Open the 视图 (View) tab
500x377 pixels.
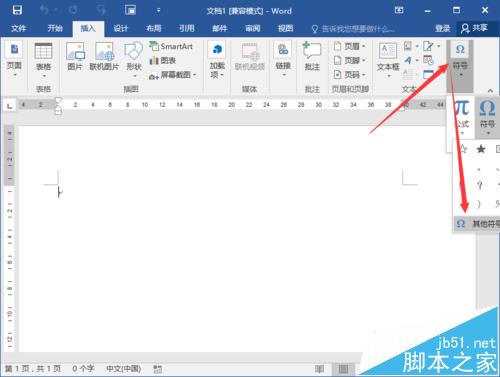click(x=286, y=28)
